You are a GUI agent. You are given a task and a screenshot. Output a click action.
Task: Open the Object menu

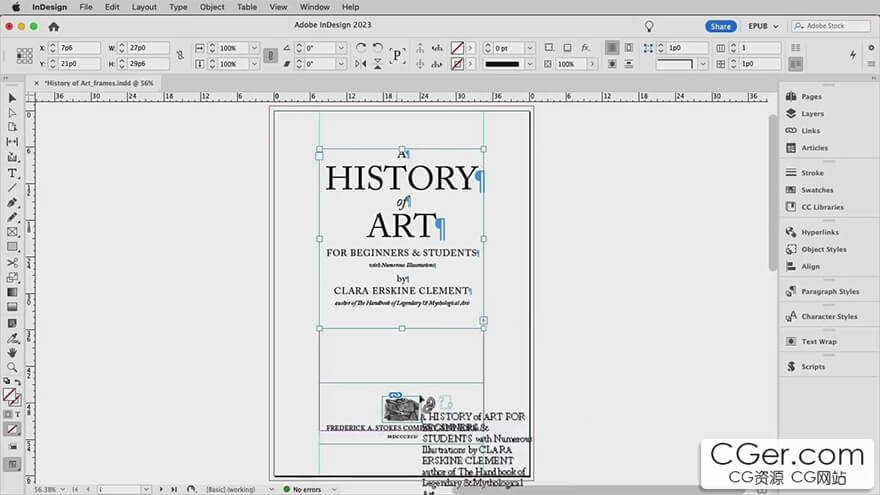[212, 7]
